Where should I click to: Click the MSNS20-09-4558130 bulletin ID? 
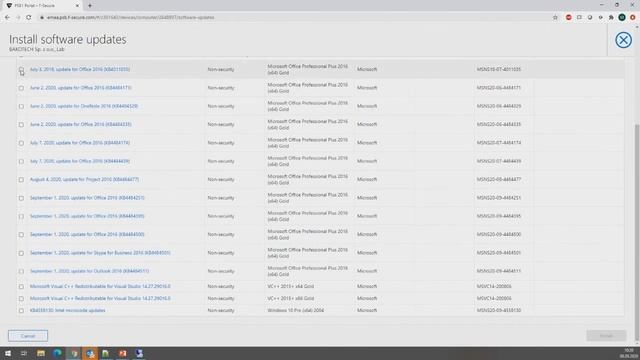(499, 311)
